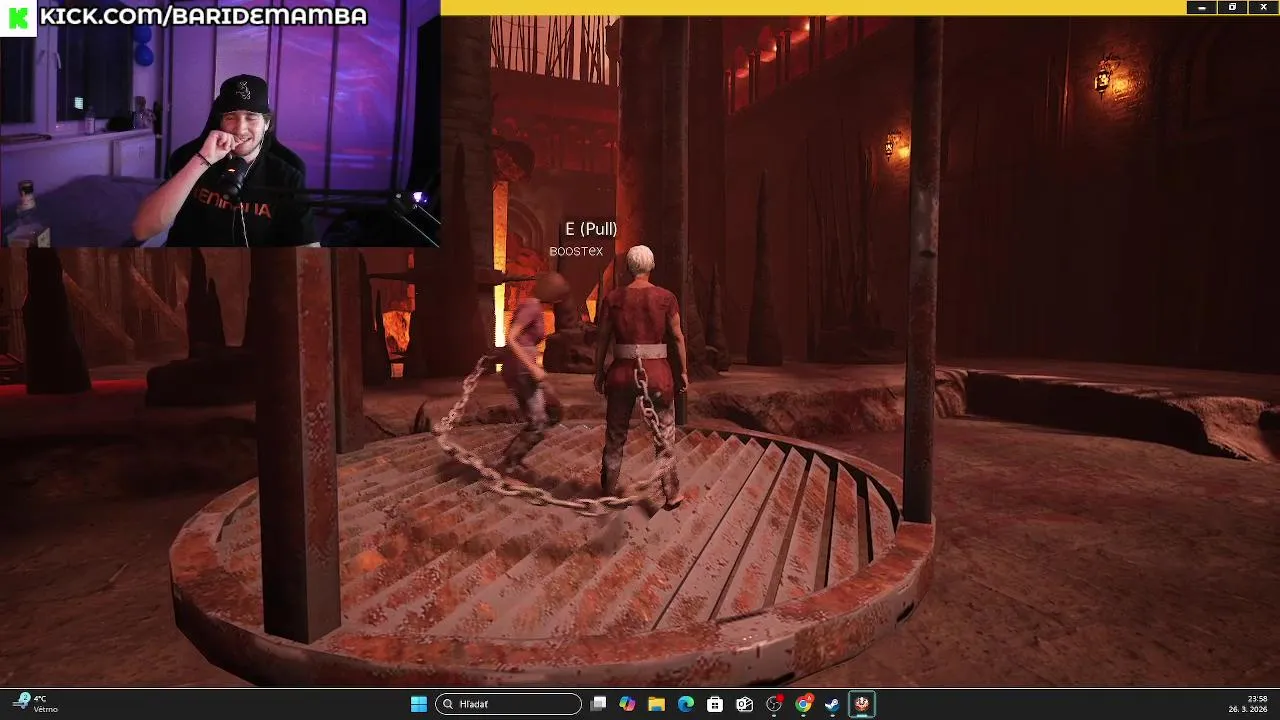Click the BOOSTex player name label
The width and height of the screenshot is (1280, 720).
click(x=576, y=251)
